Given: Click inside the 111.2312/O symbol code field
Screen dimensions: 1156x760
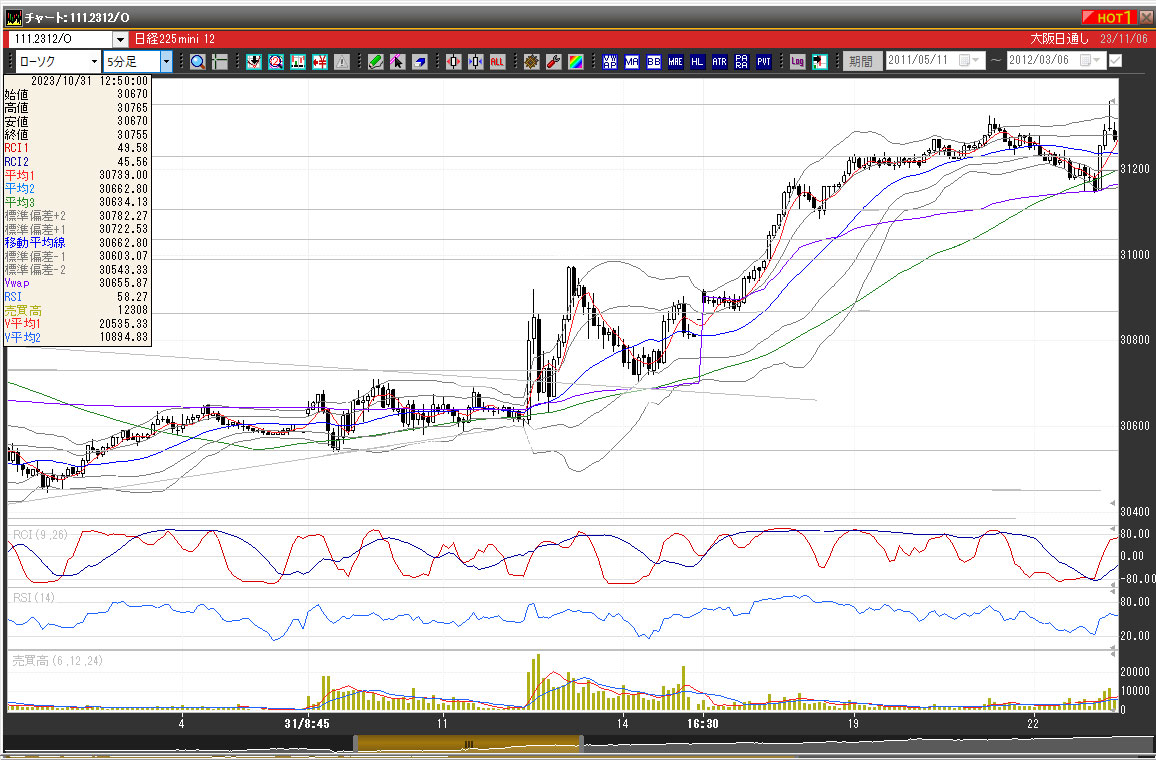Looking at the screenshot, I should (60, 39).
